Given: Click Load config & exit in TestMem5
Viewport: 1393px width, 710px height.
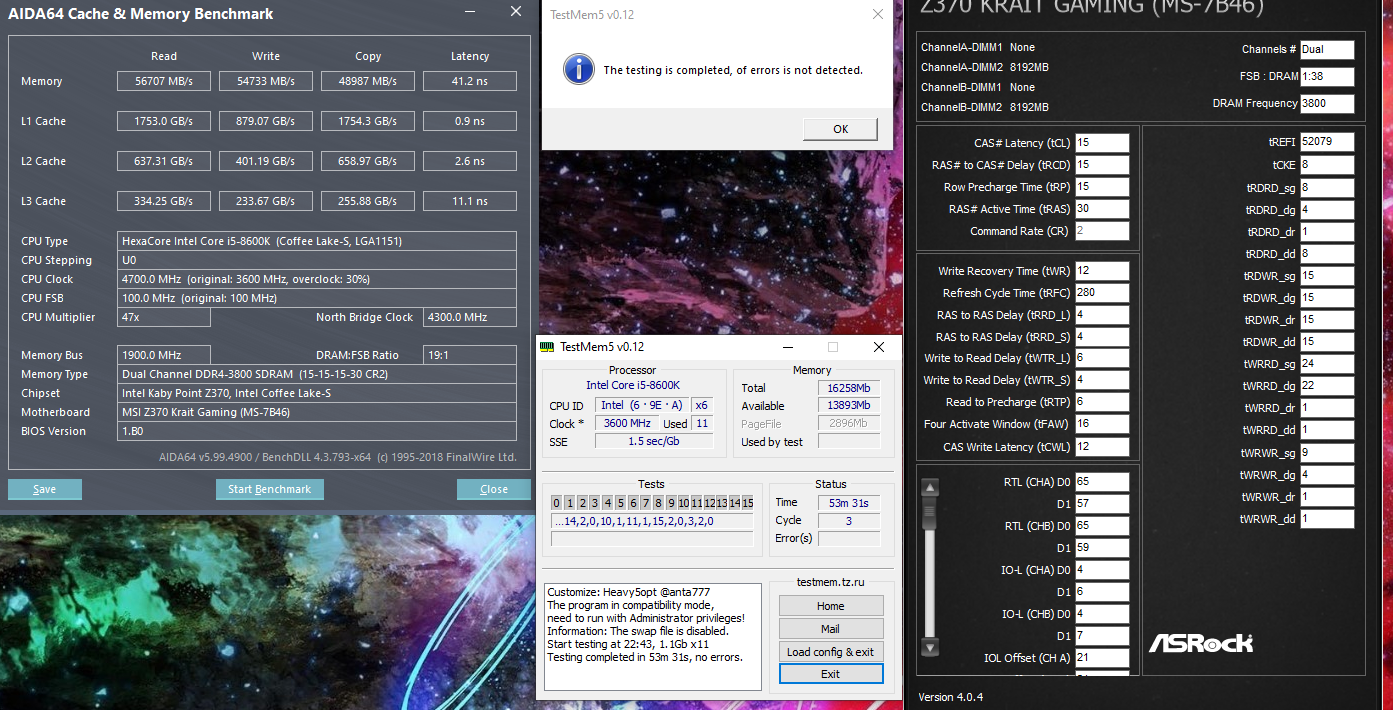Looking at the screenshot, I should point(831,652).
